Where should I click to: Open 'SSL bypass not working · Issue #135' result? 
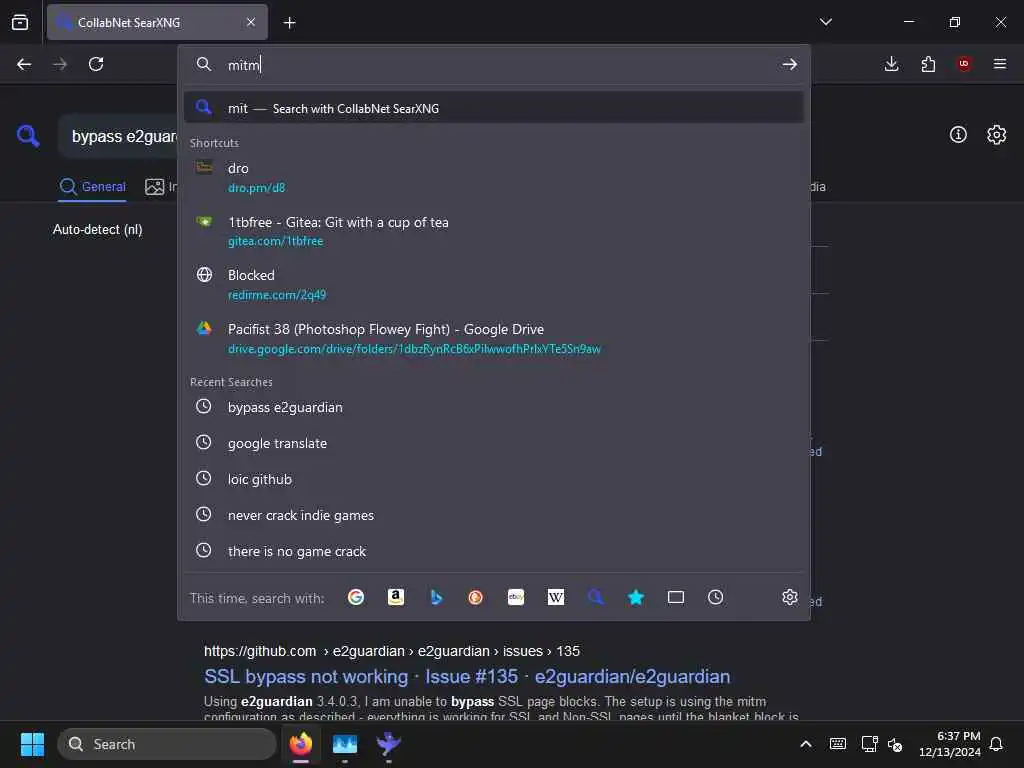tap(467, 677)
